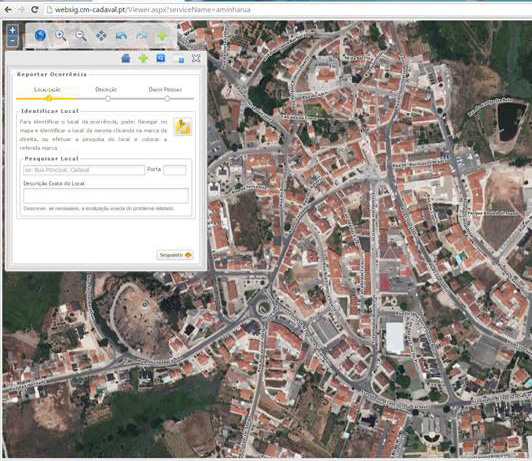The width and height of the screenshot is (532, 461).
Task: Click the blue globe full-extent icon
Action: [40, 35]
